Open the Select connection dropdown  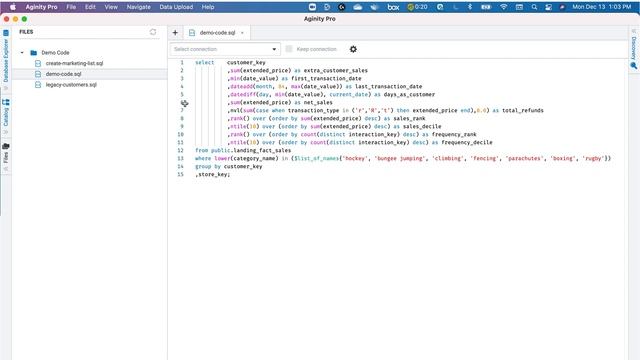coord(225,49)
